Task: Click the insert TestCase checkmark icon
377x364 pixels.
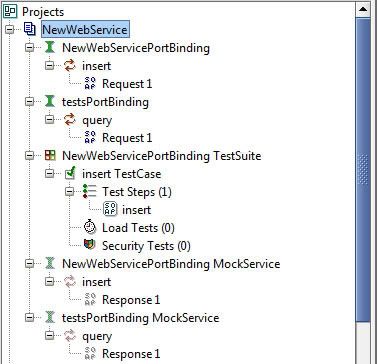Action: [x=70, y=173]
